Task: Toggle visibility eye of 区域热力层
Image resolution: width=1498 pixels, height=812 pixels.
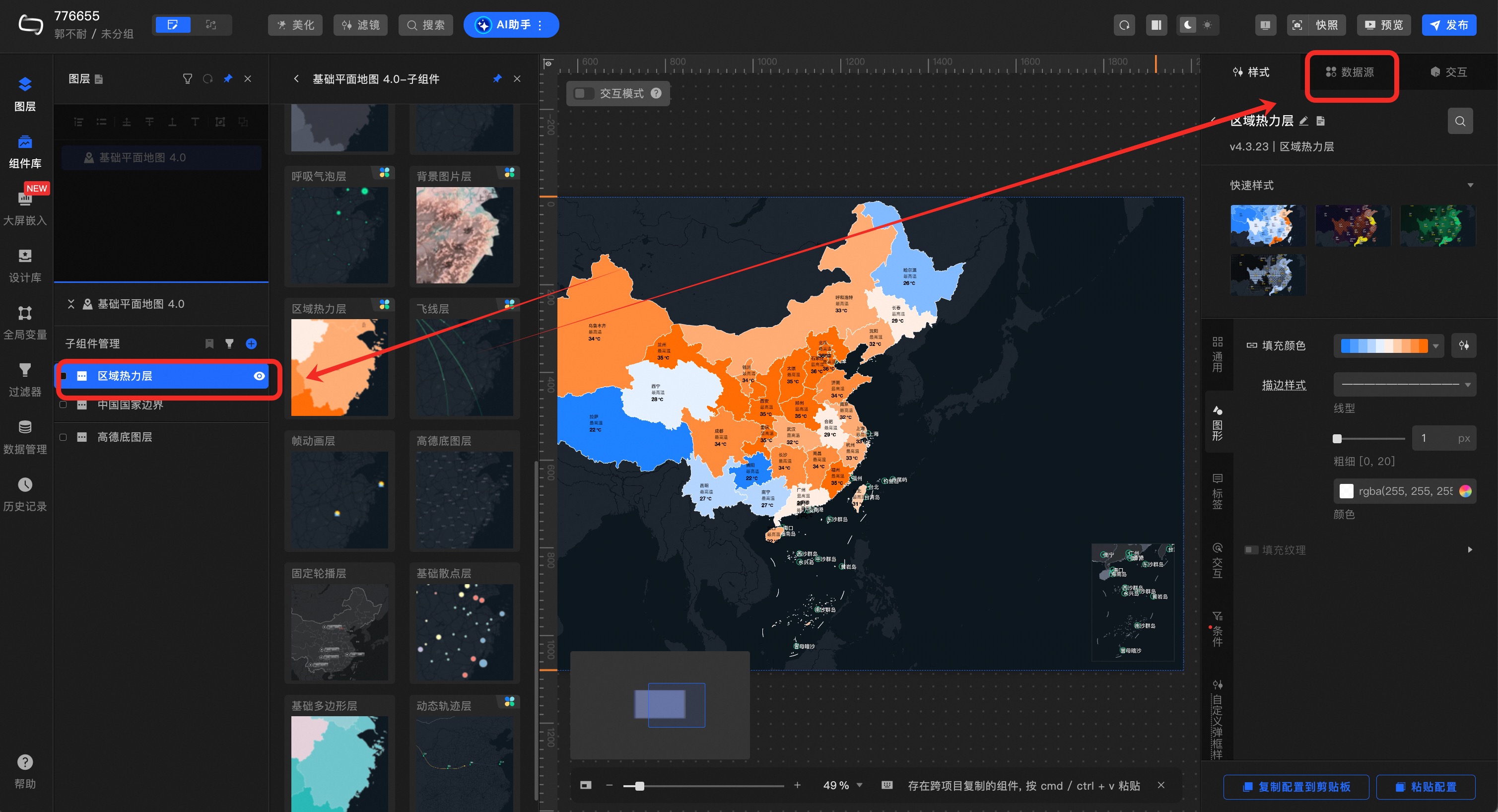Action: click(x=260, y=376)
